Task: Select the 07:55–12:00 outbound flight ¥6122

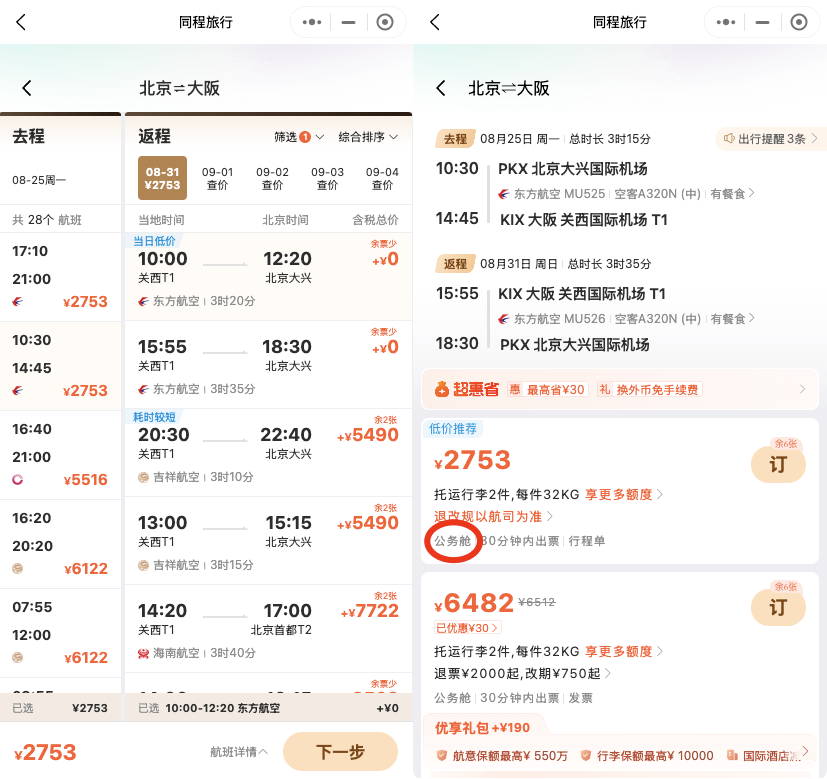Action: [x=61, y=633]
